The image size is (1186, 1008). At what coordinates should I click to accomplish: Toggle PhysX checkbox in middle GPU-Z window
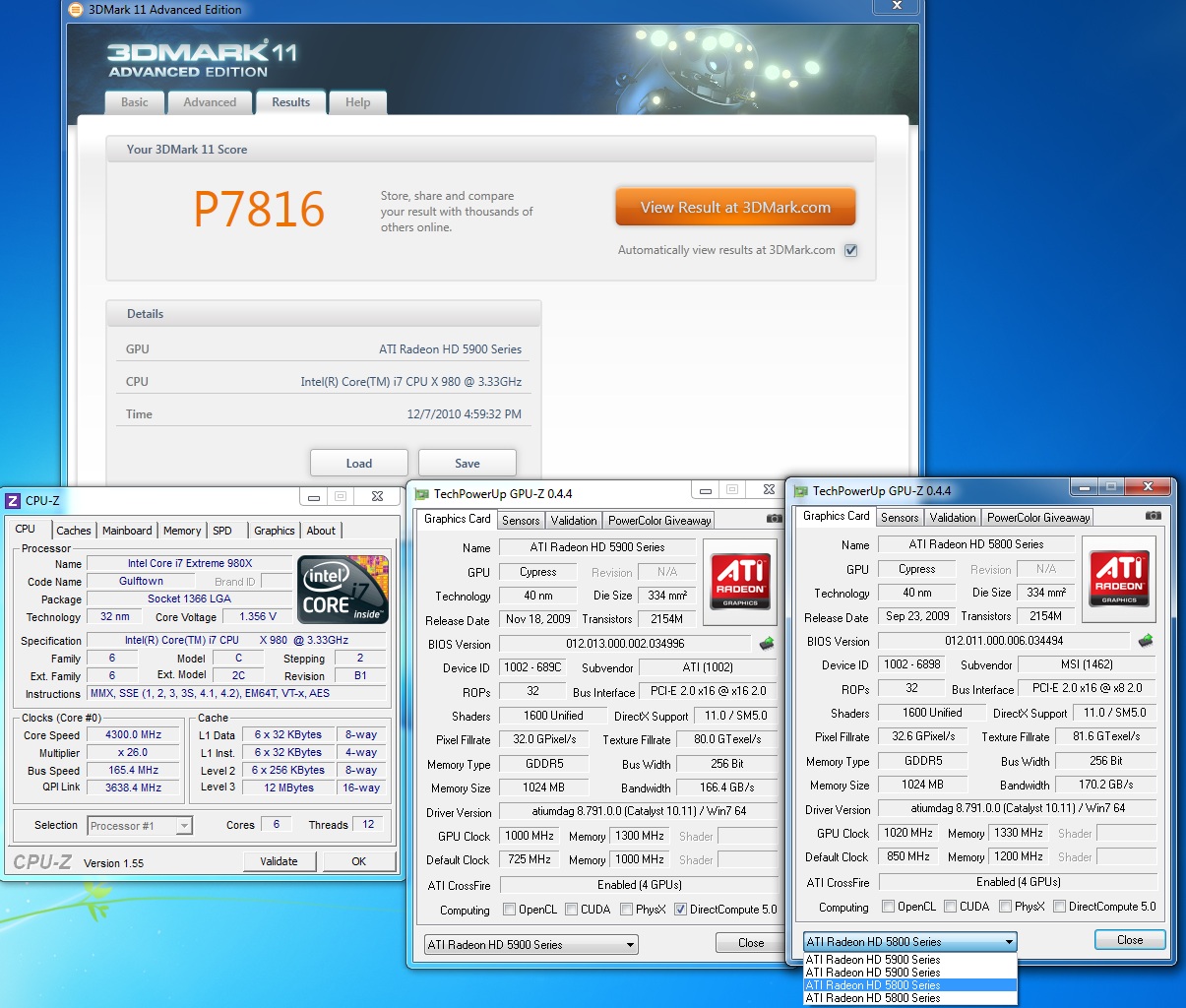(626, 910)
